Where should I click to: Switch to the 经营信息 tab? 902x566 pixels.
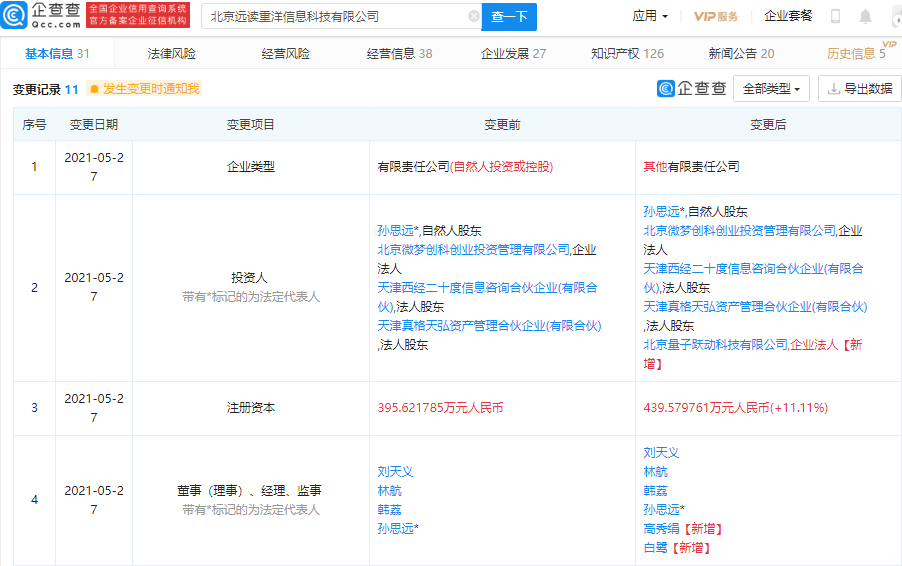click(x=399, y=53)
